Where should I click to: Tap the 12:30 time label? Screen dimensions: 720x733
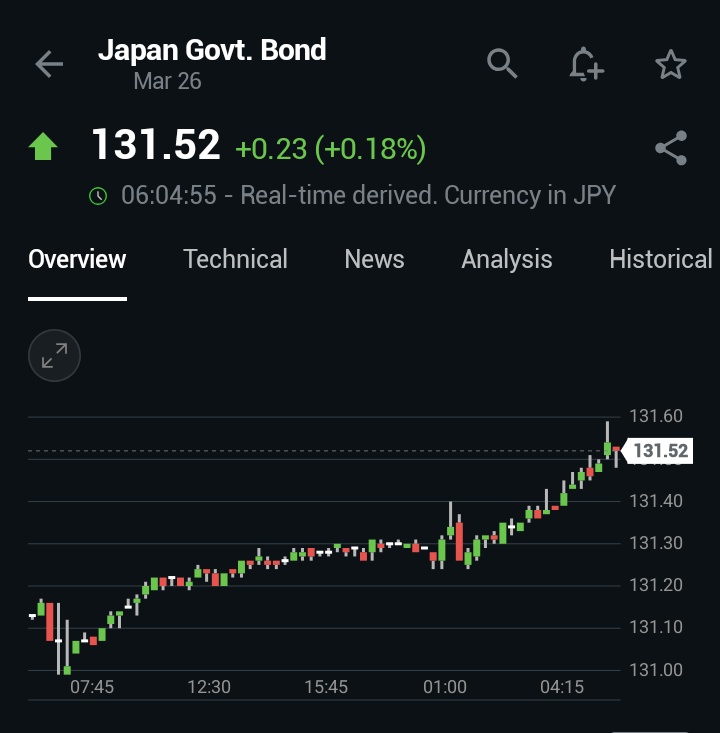click(209, 687)
